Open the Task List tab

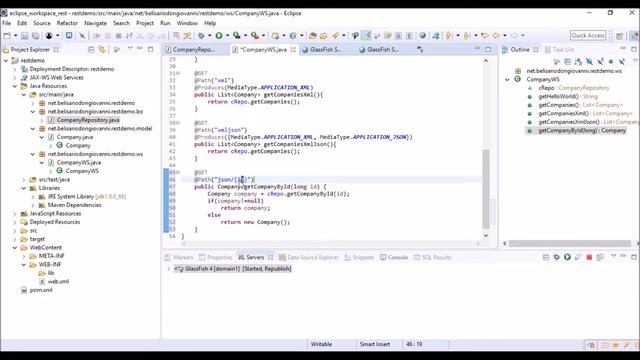coord(560,49)
